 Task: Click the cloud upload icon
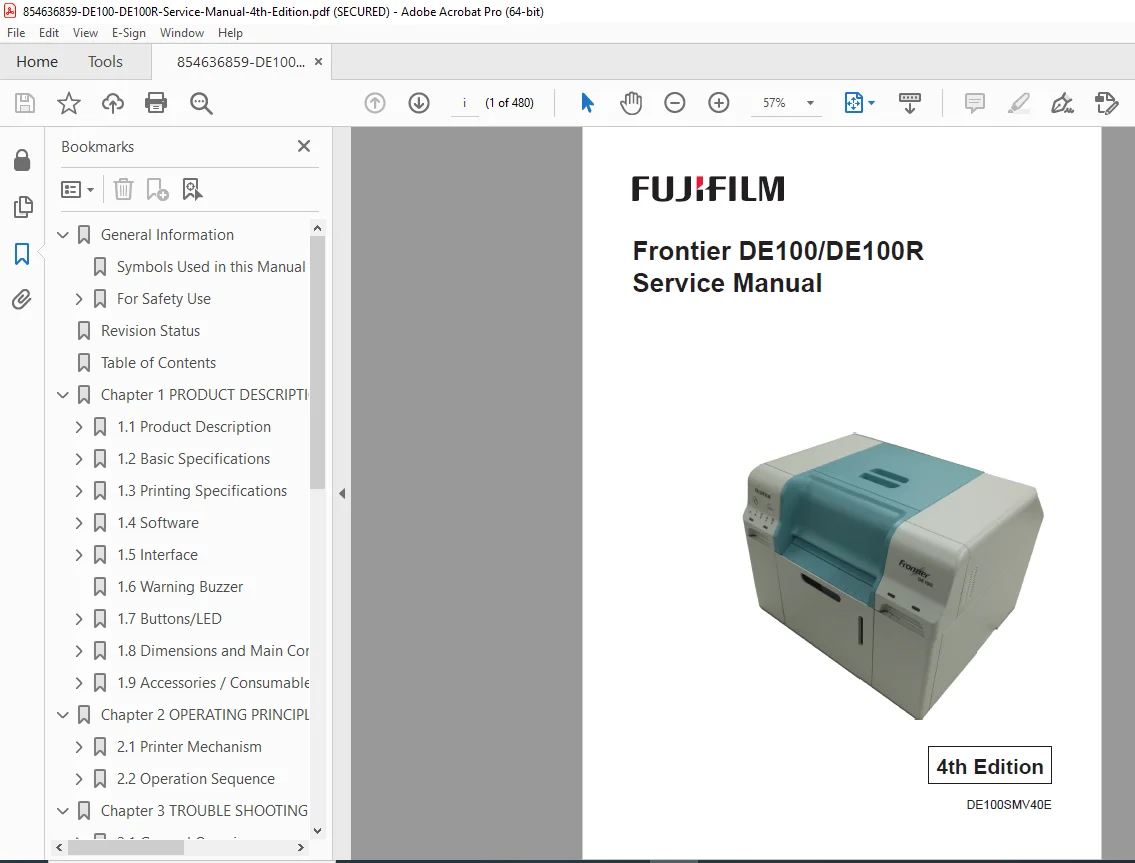click(x=112, y=103)
